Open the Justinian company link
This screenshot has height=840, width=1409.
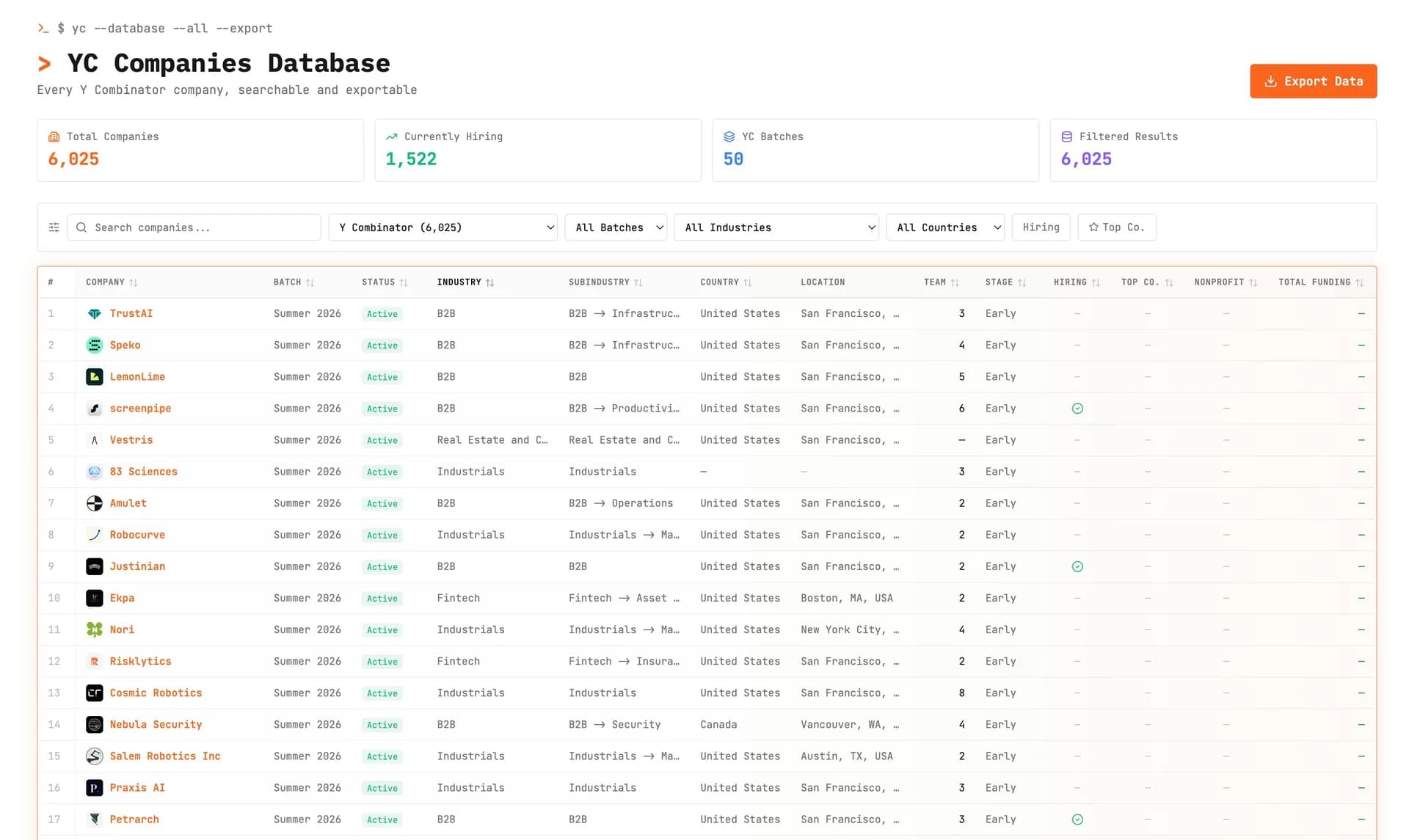137,567
